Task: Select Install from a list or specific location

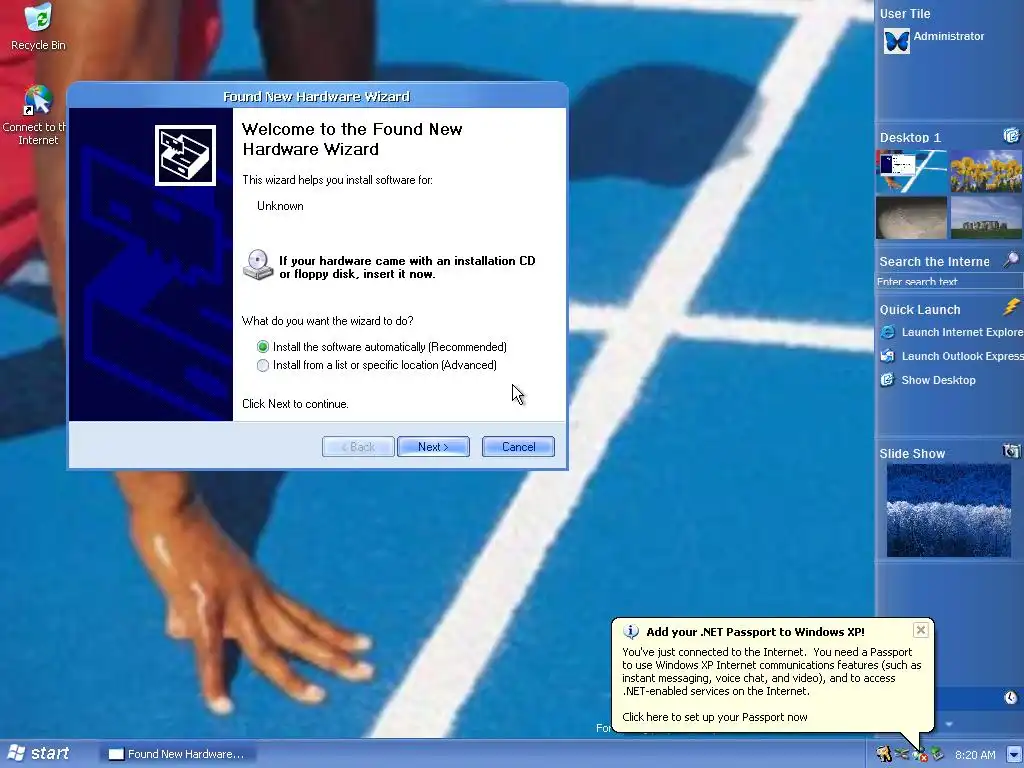Action: (x=377, y=365)
